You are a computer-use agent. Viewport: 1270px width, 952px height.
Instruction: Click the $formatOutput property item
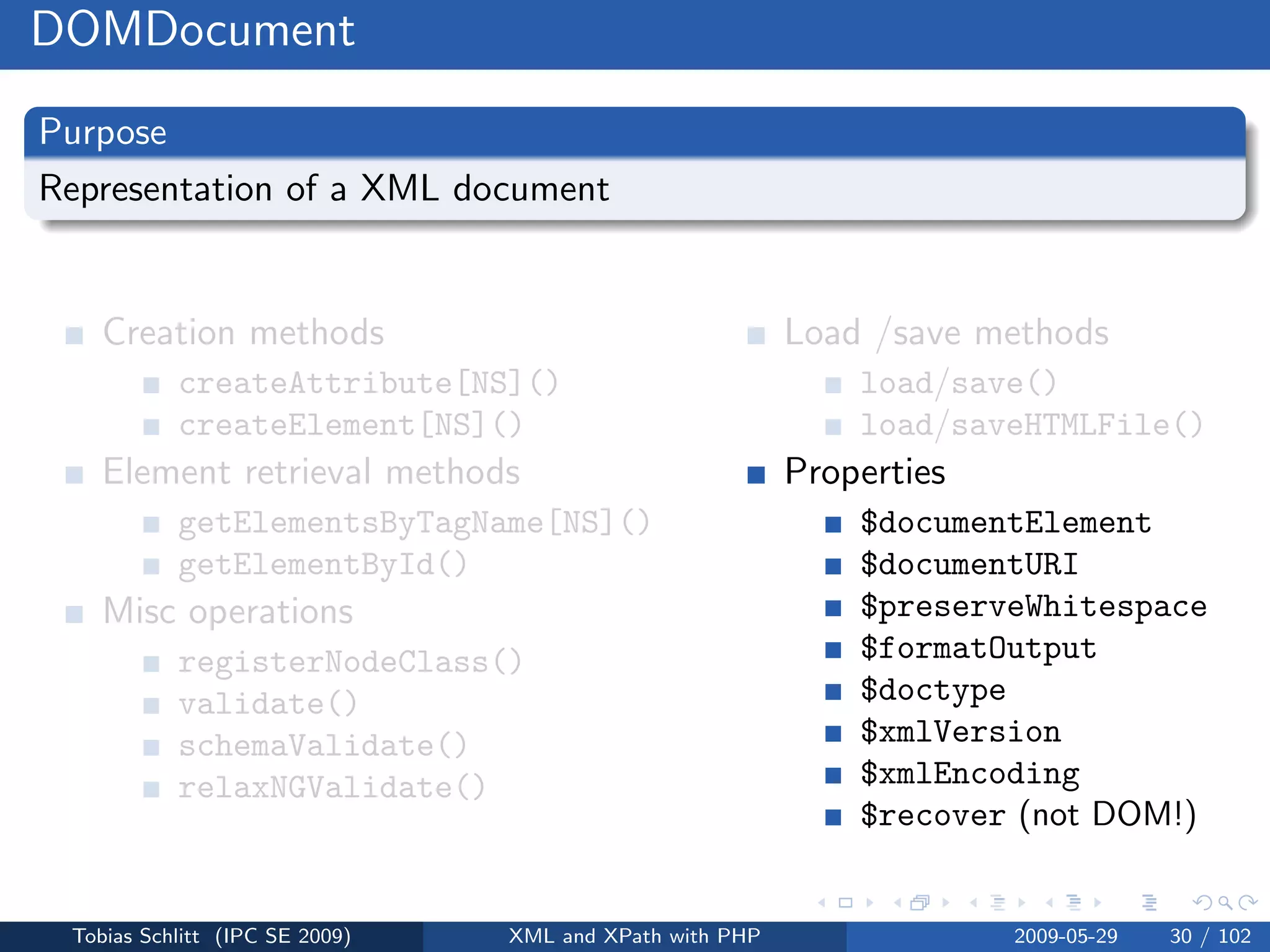[978, 649]
